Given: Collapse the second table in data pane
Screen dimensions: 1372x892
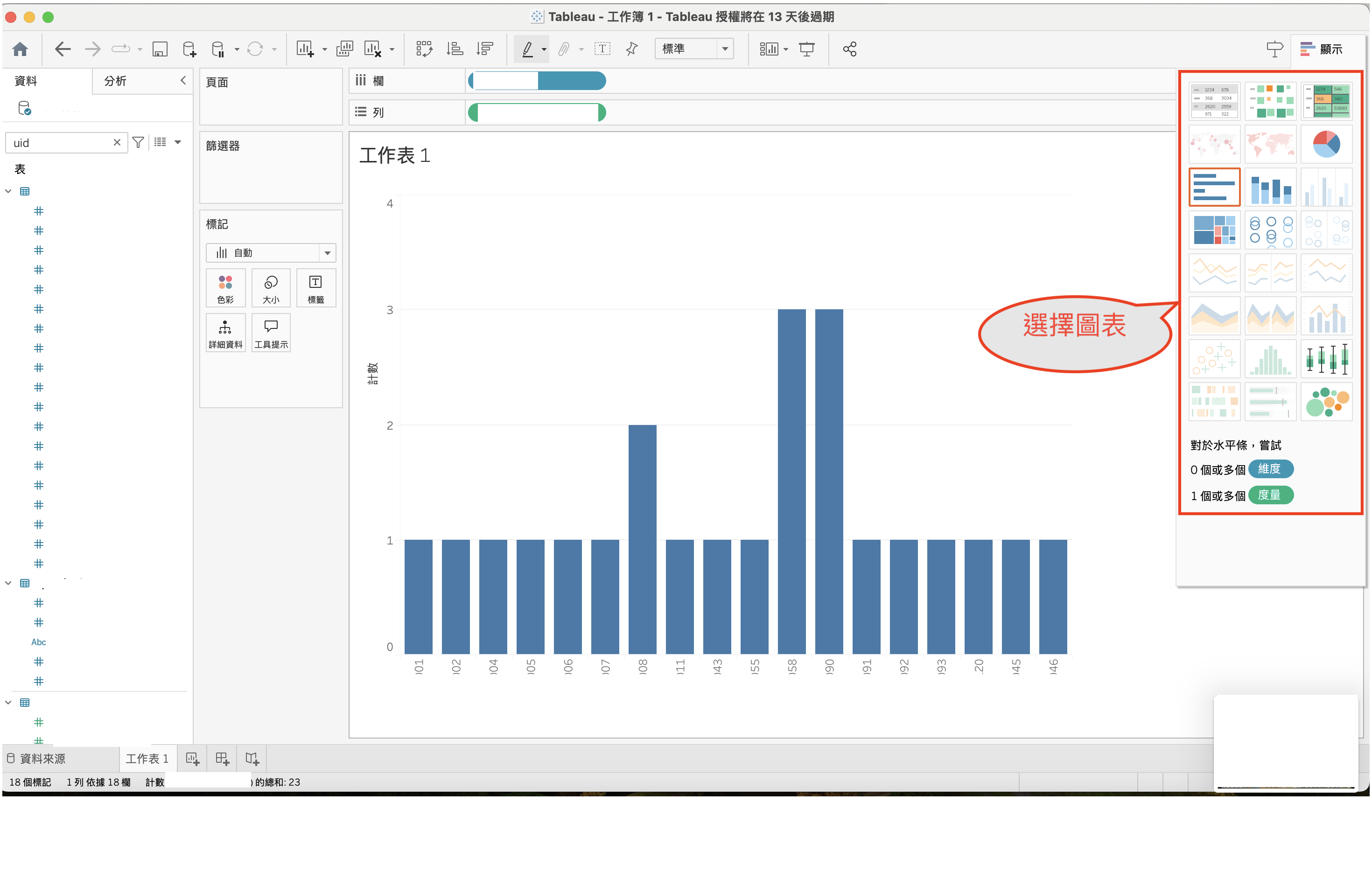Looking at the screenshot, I should pos(8,583).
